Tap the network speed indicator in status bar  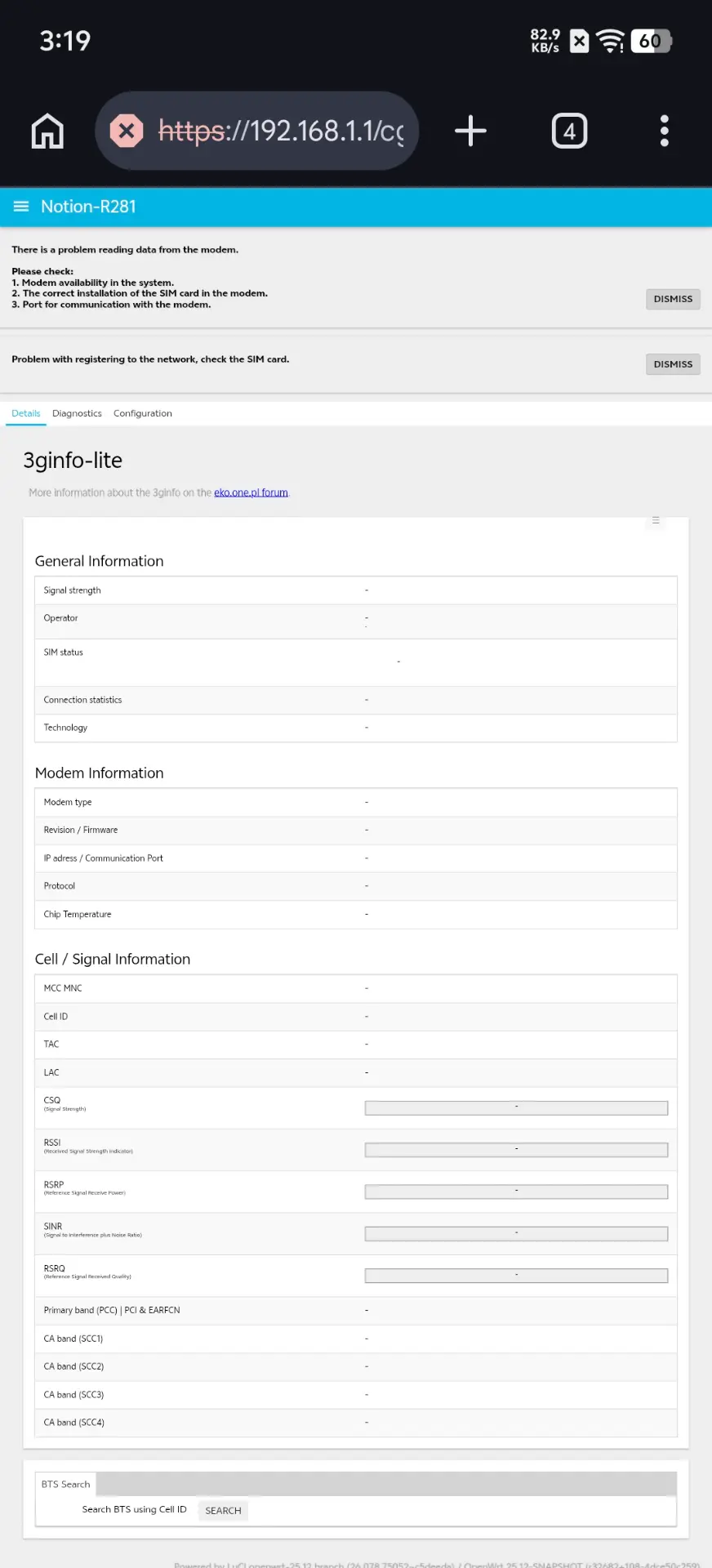point(545,41)
